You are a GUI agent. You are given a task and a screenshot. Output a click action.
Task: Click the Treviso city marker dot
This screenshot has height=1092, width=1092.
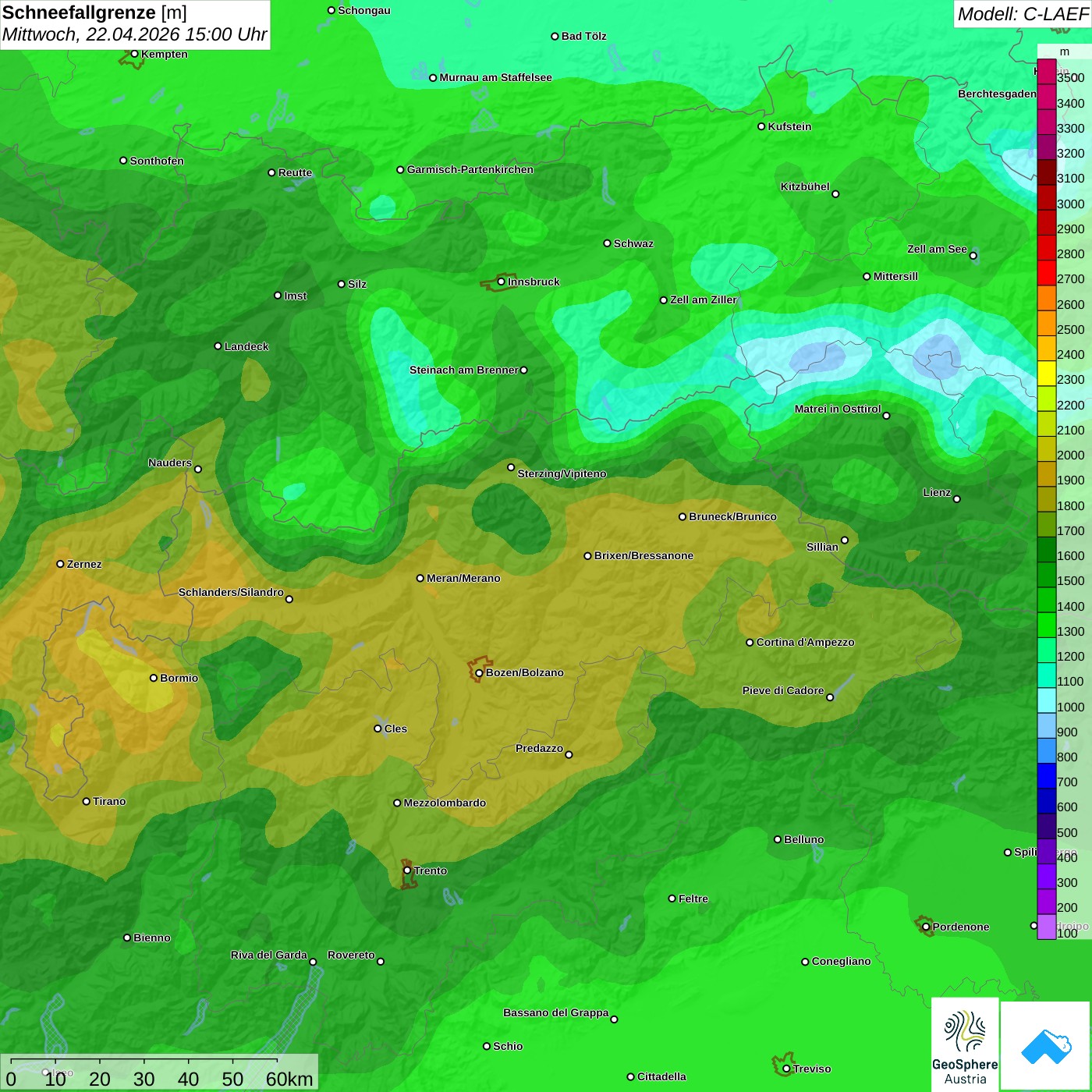786,1069
